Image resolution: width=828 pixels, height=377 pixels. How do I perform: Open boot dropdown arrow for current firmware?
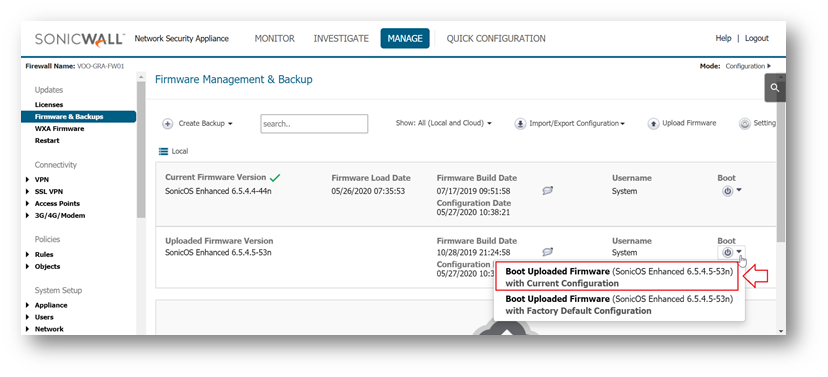click(739, 190)
